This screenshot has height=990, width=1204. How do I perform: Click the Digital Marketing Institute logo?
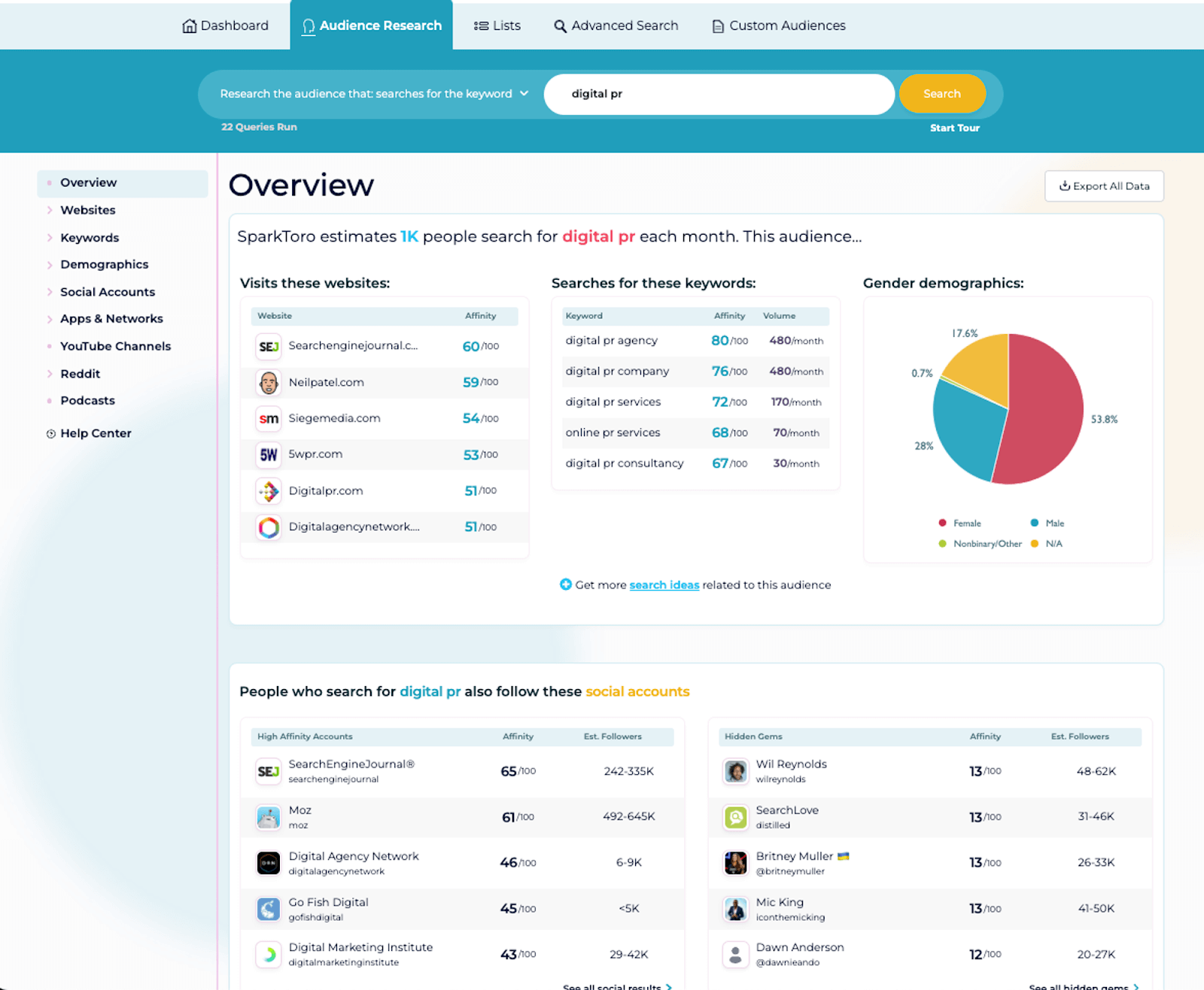click(x=269, y=955)
